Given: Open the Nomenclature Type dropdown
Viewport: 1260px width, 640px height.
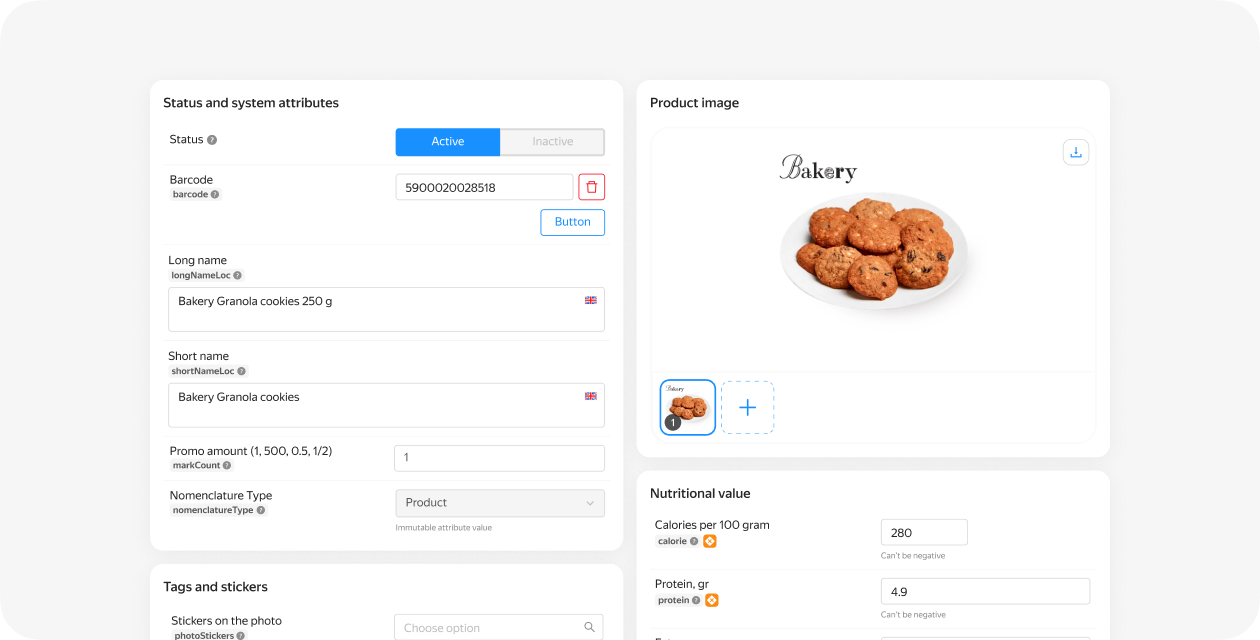Looking at the screenshot, I should click(x=500, y=503).
